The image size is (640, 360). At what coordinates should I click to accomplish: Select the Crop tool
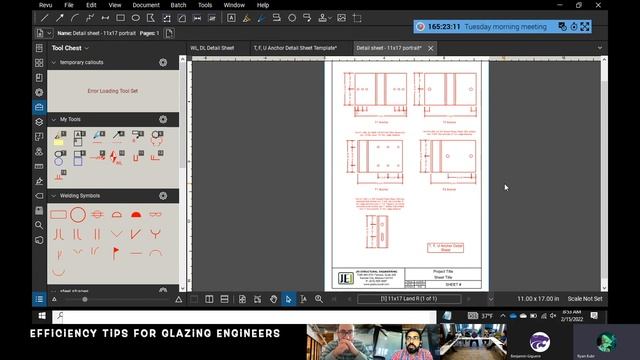(x=357, y=18)
